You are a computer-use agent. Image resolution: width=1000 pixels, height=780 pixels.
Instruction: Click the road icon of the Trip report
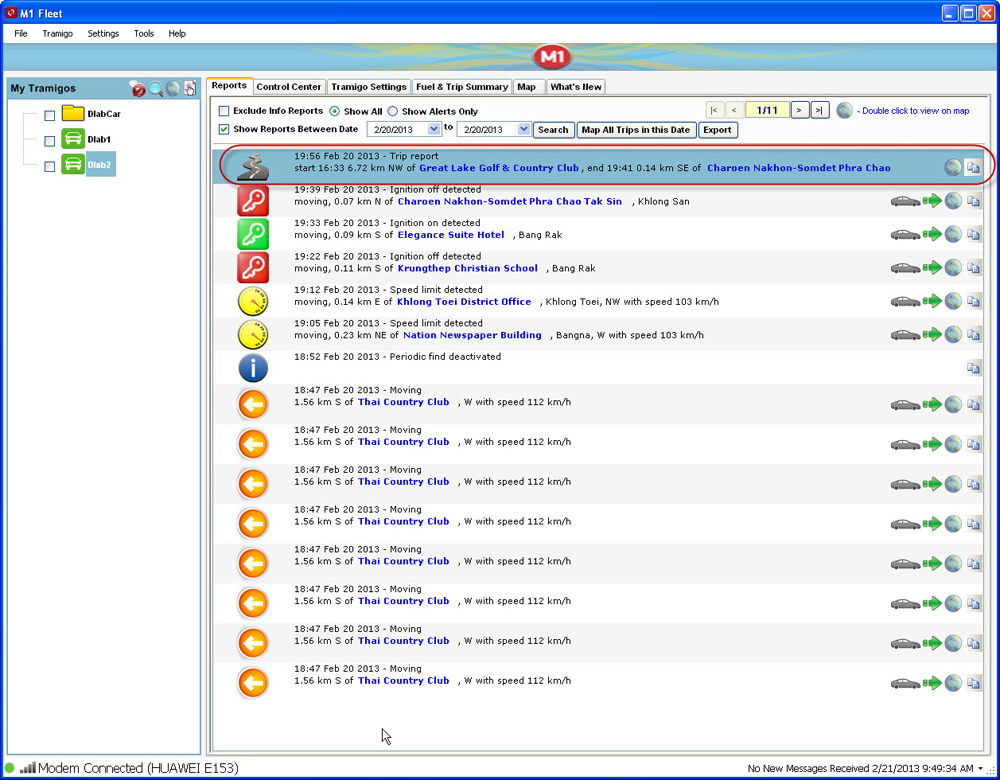pyautogui.click(x=253, y=167)
